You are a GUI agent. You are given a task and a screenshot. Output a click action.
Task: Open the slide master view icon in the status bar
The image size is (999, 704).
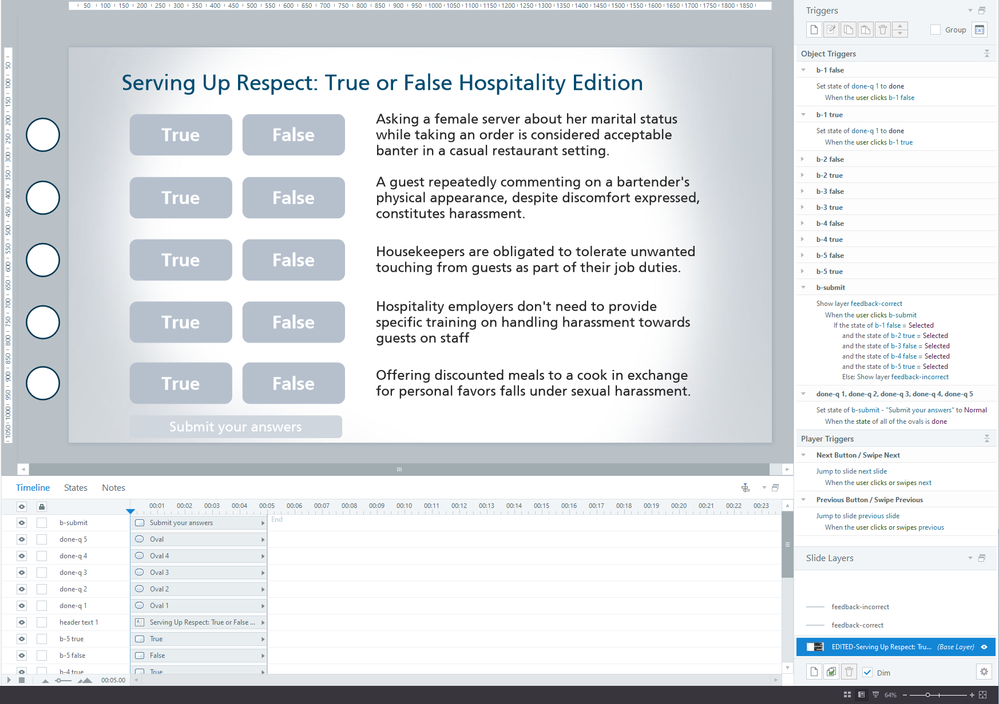[x=875, y=694]
